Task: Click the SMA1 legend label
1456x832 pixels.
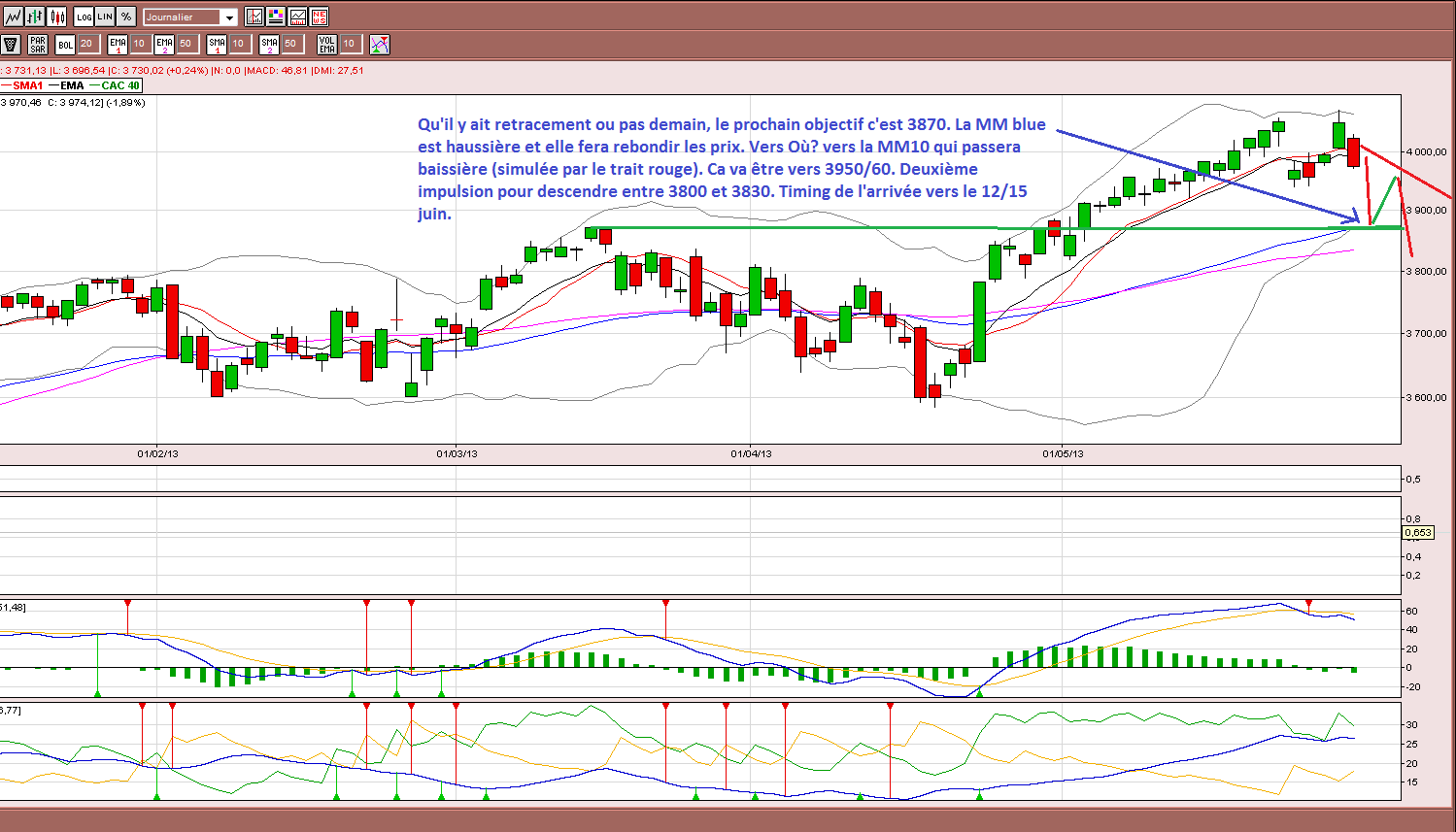Action: coord(28,85)
